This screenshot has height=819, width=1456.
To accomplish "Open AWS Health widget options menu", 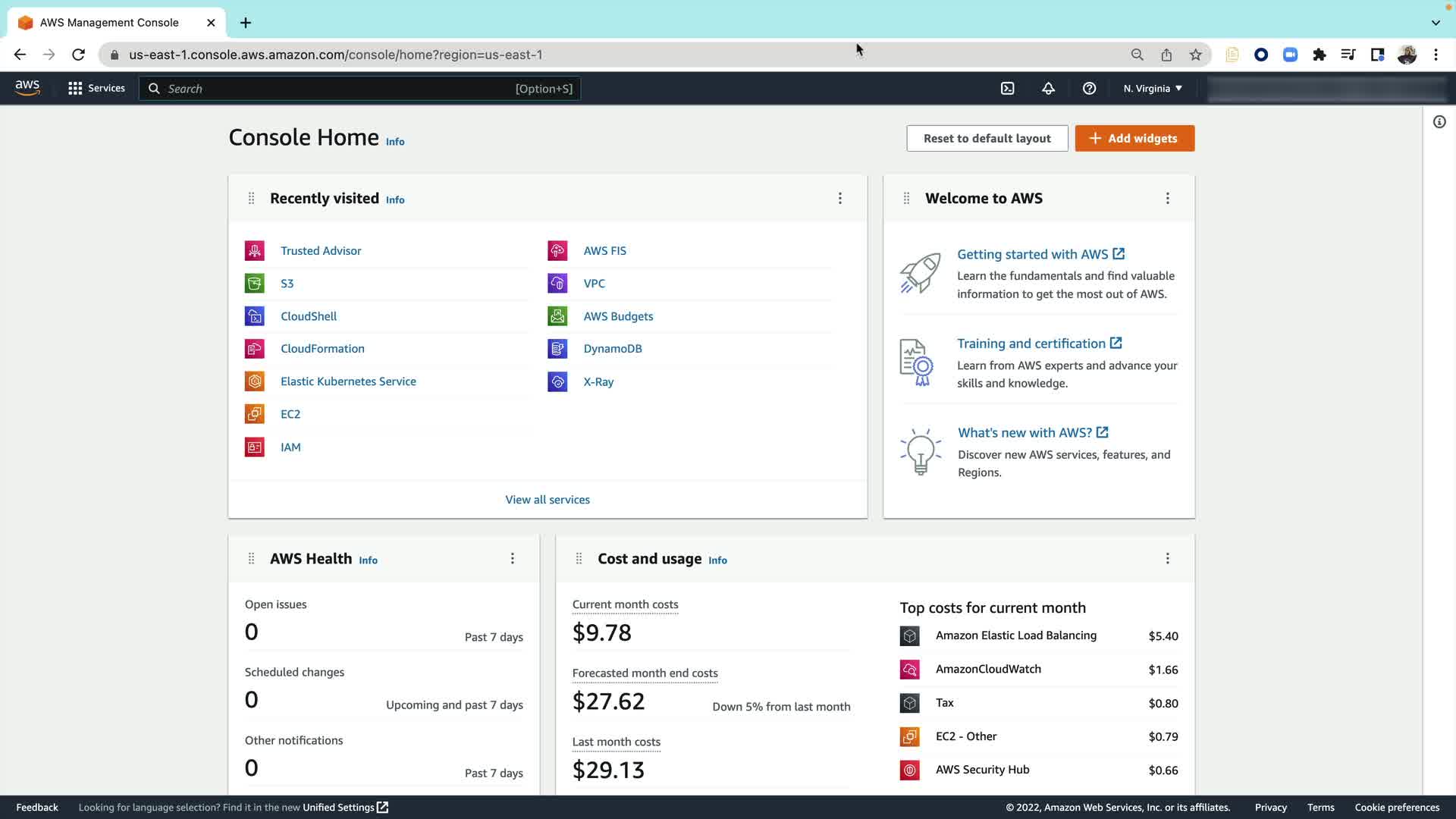I will 513,559.
